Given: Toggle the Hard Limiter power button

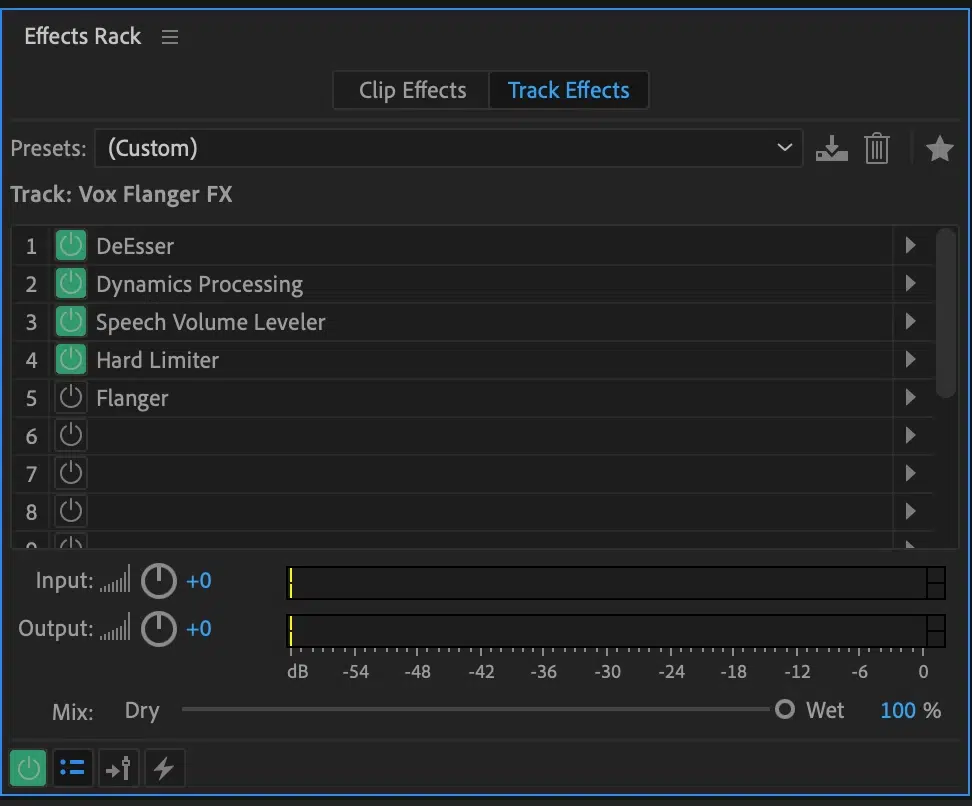Looking at the screenshot, I should tap(71, 360).
